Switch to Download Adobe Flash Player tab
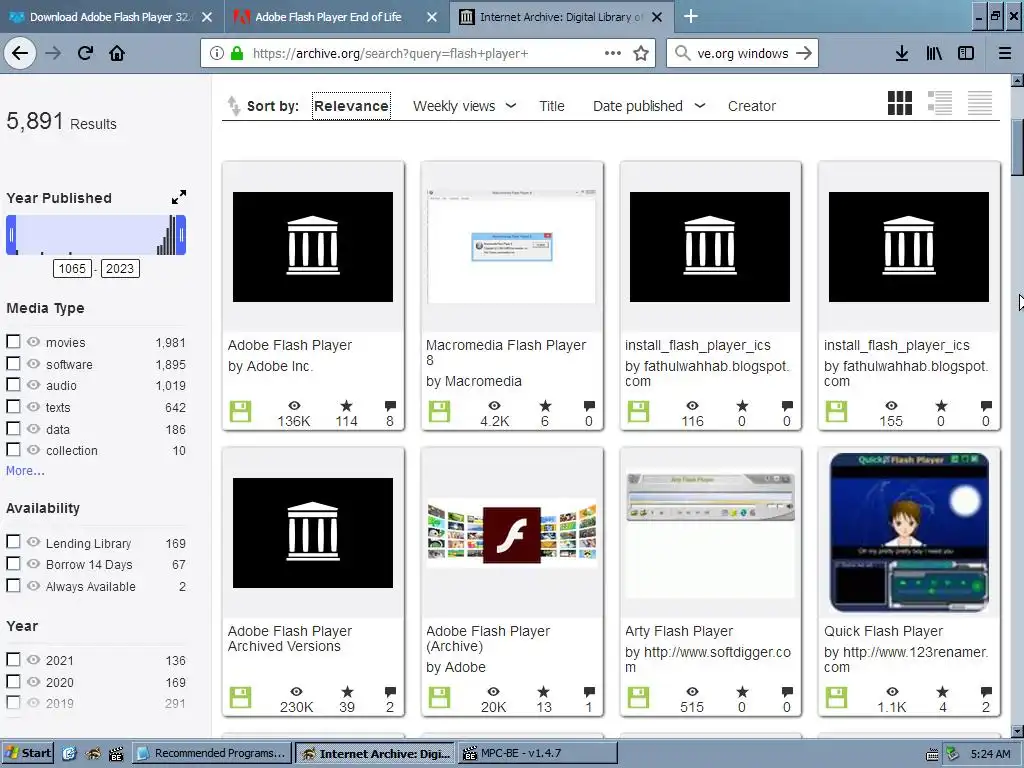This screenshot has width=1024, height=768. pyautogui.click(x=108, y=17)
